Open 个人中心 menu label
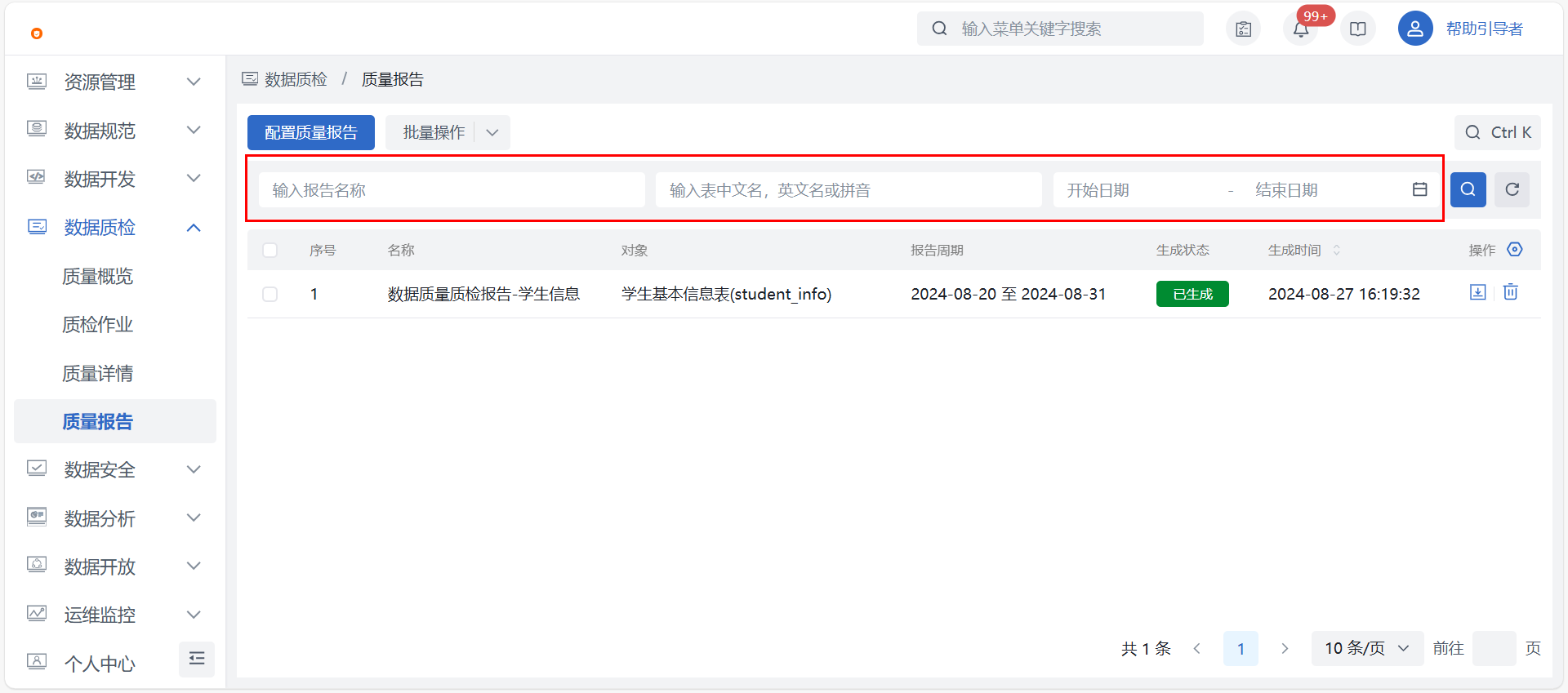1568x693 pixels. 100,664
